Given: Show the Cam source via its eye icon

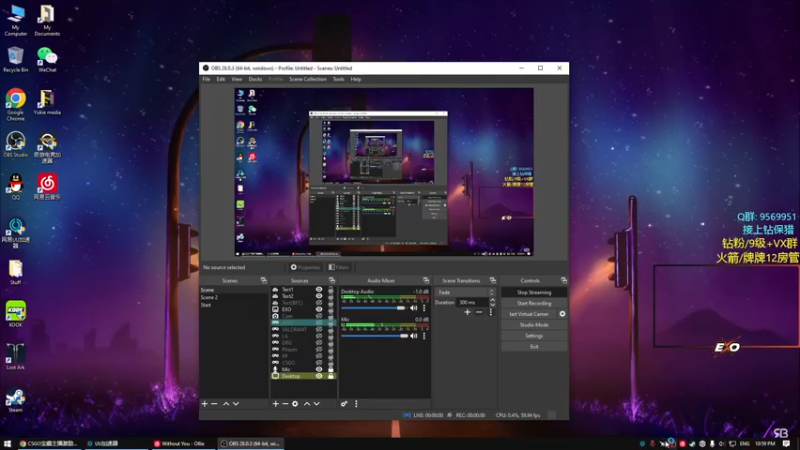Looking at the screenshot, I should point(319,316).
